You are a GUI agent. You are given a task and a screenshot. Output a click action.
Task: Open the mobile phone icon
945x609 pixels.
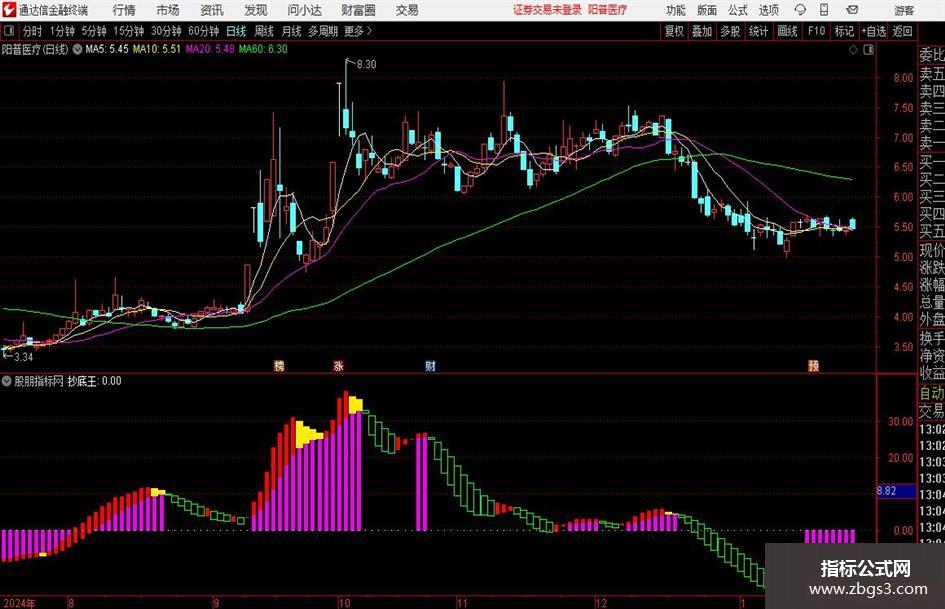[x=824, y=10]
